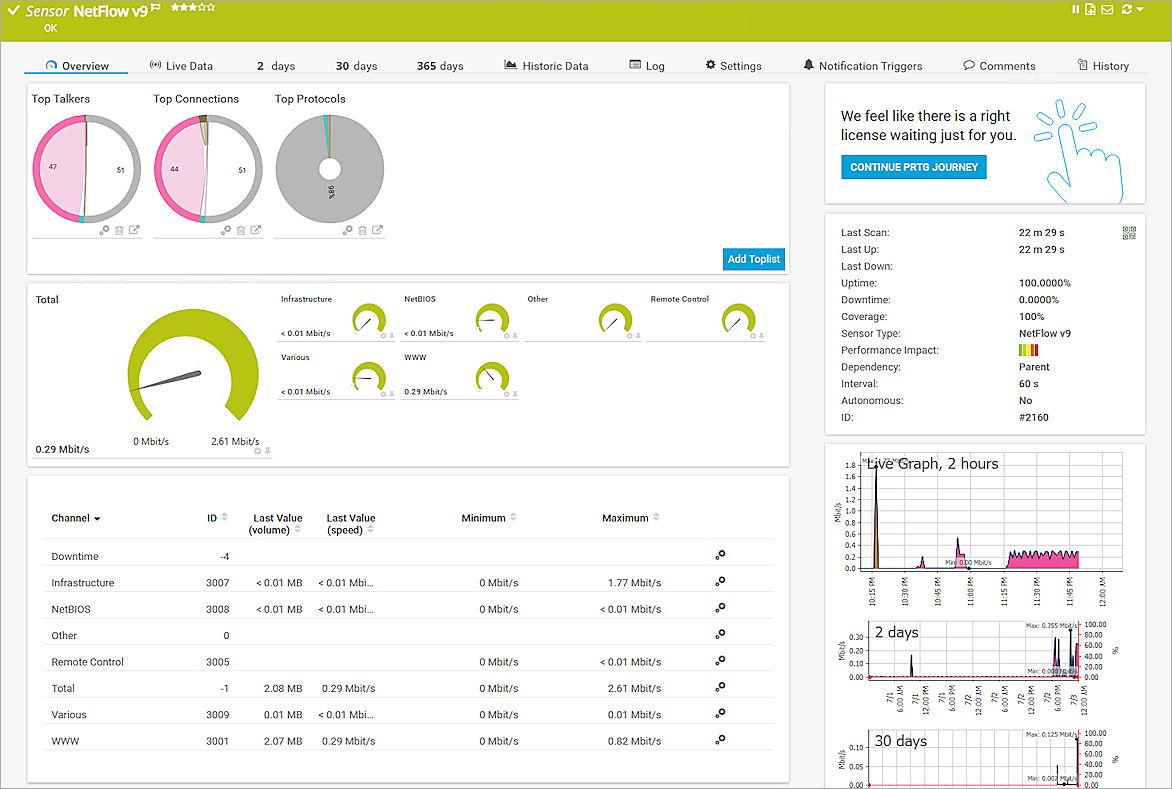Image resolution: width=1172 pixels, height=789 pixels.
Task: Pause the NetFlow v9 sensor
Action: [1076, 10]
